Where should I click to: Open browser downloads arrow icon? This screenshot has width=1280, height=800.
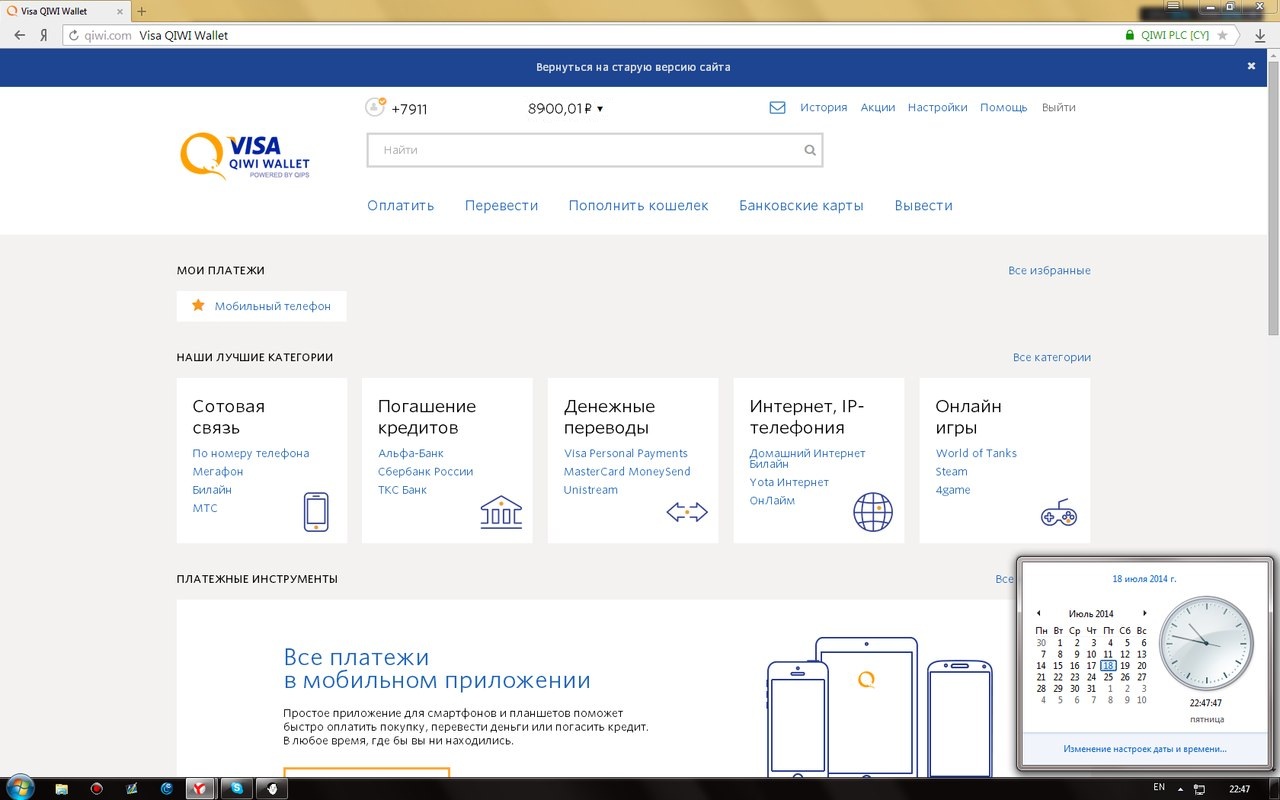tap(1260, 35)
